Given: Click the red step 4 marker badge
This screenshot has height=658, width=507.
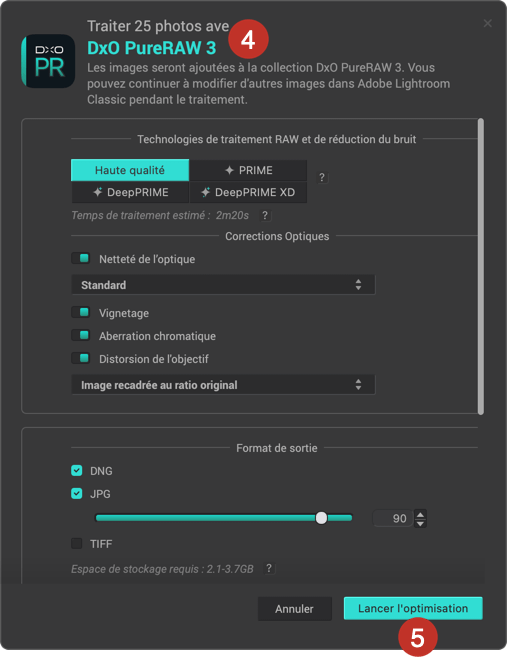Looking at the screenshot, I should 248,39.
